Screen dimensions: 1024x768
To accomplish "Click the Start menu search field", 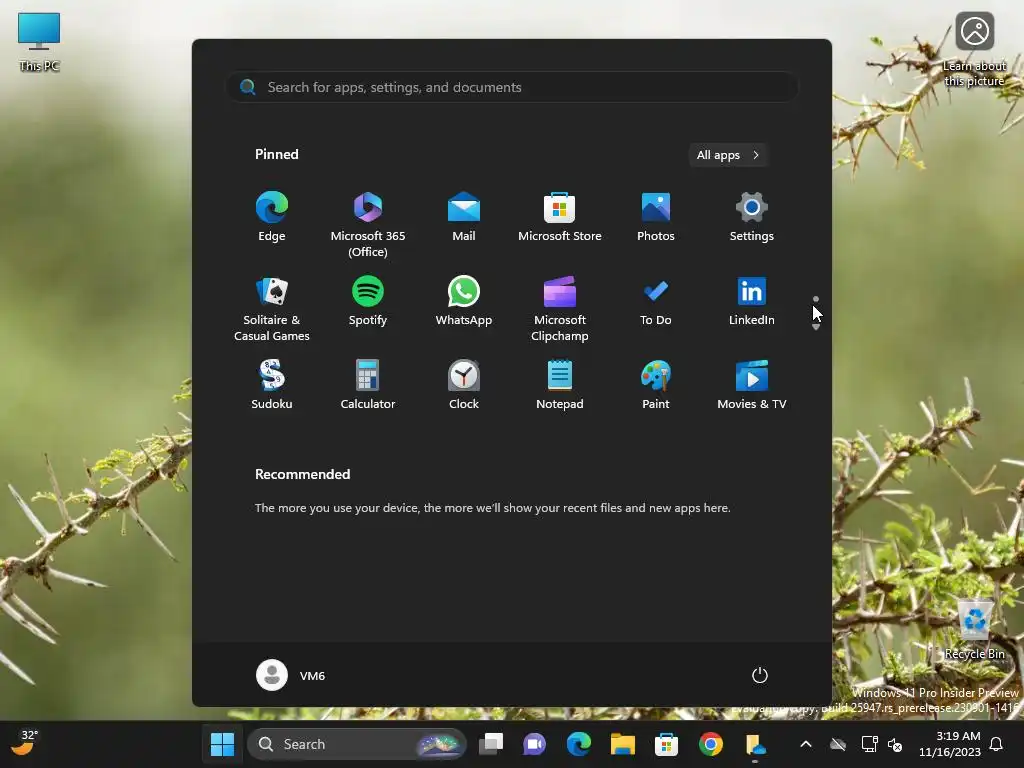I will click(512, 87).
